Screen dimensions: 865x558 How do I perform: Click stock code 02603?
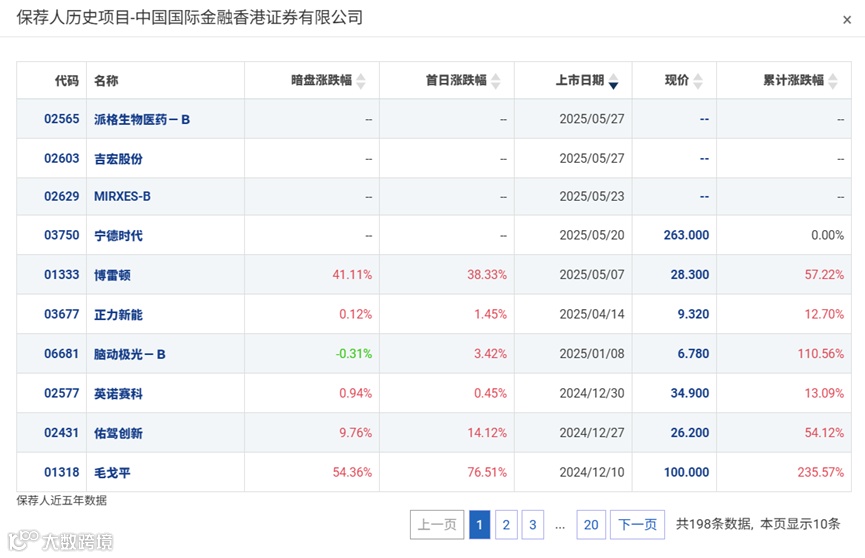click(62, 158)
